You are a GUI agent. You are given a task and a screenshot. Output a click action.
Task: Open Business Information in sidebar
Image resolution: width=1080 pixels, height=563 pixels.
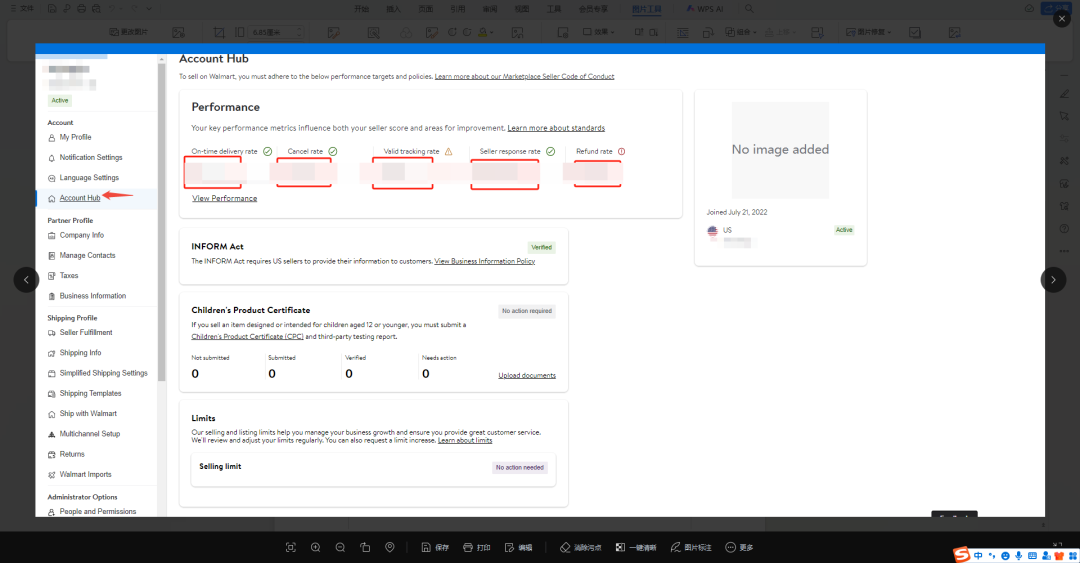(x=92, y=296)
